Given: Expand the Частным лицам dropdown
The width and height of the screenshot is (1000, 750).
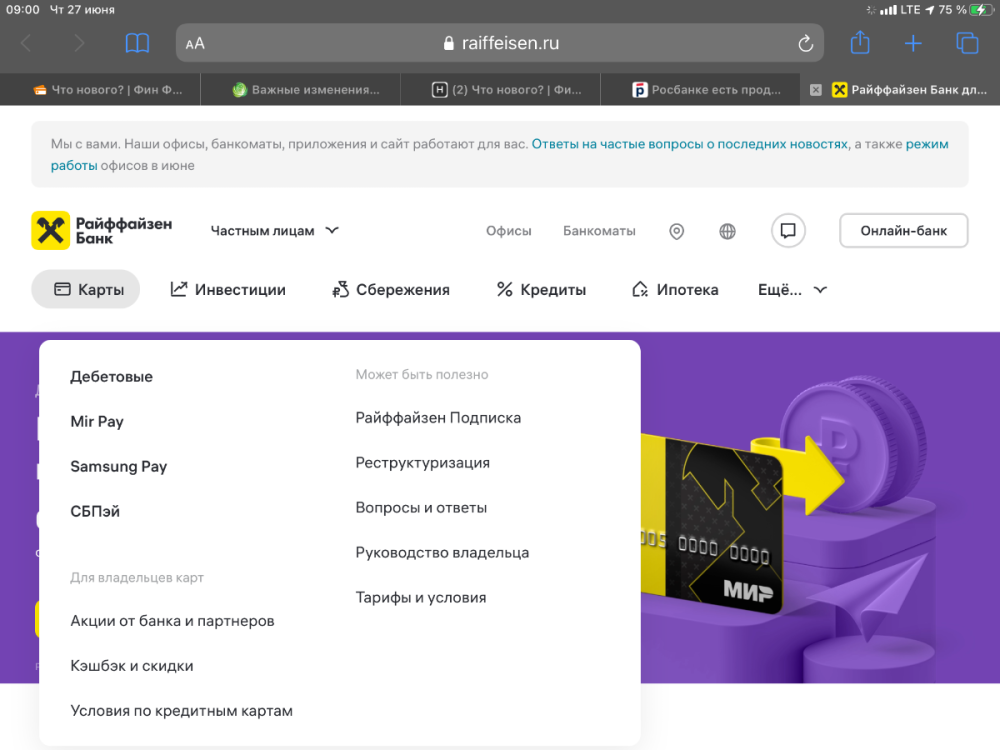Looking at the screenshot, I should pyautogui.click(x=275, y=230).
